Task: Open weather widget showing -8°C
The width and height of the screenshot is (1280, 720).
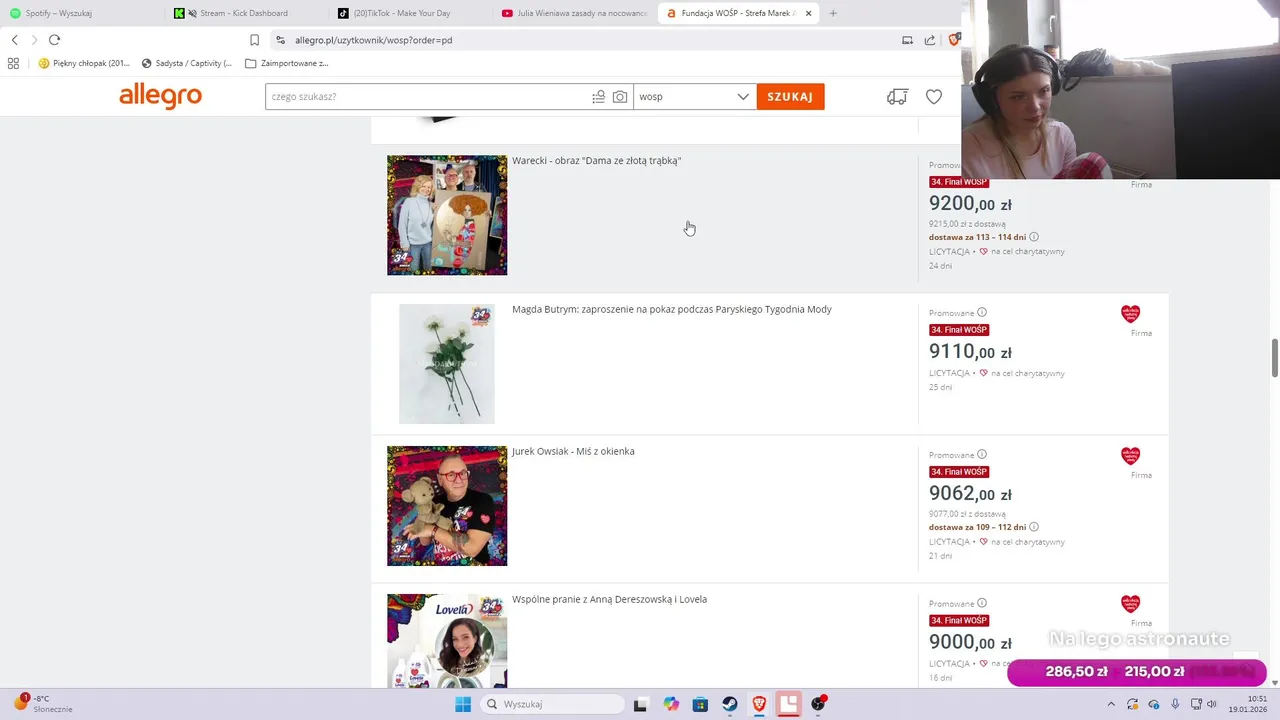Action: click(x=42, y=704)
